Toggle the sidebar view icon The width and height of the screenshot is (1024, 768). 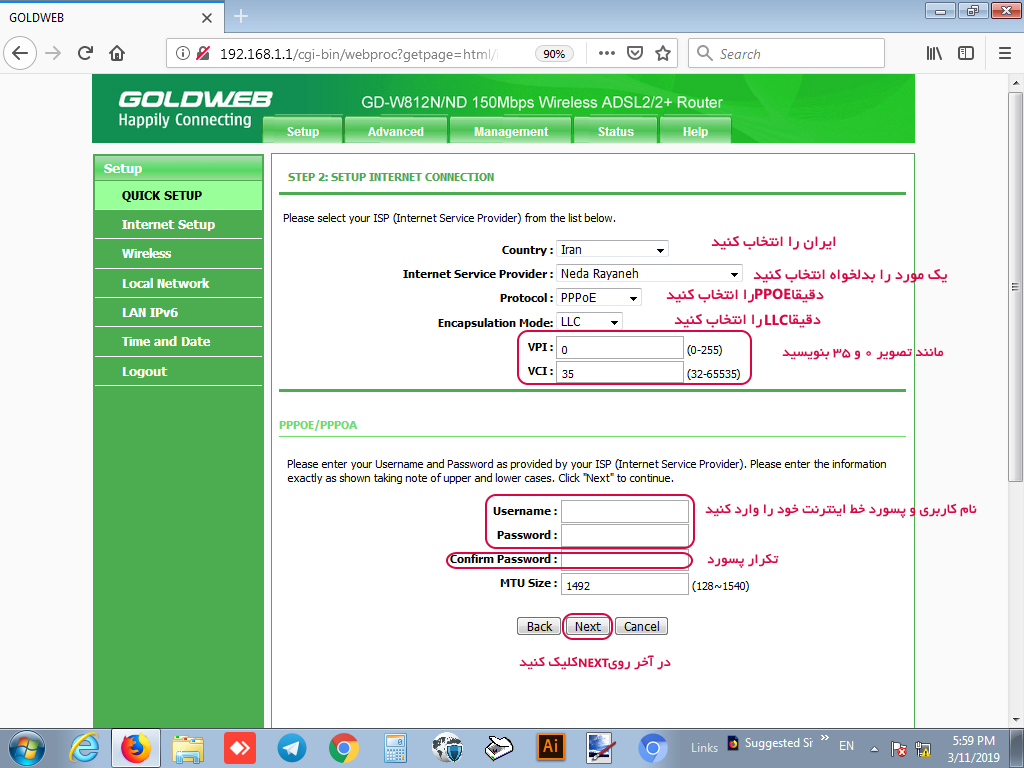point(966,53)
